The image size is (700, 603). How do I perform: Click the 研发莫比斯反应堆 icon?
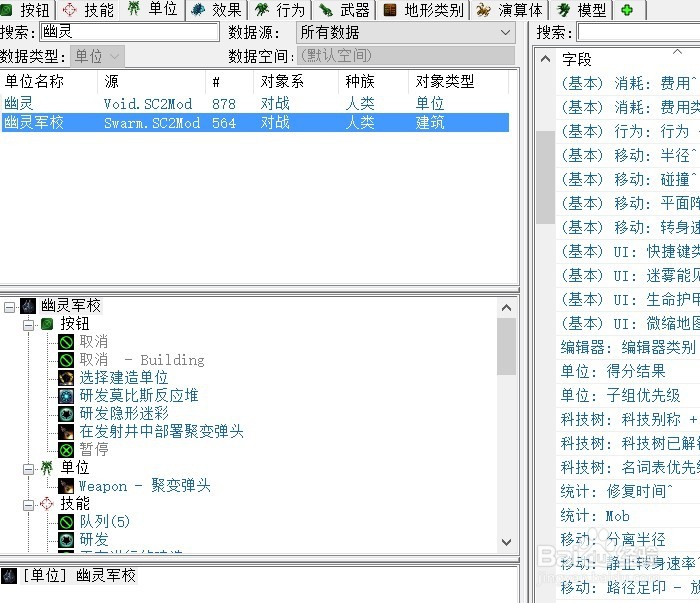pos(66,396)
